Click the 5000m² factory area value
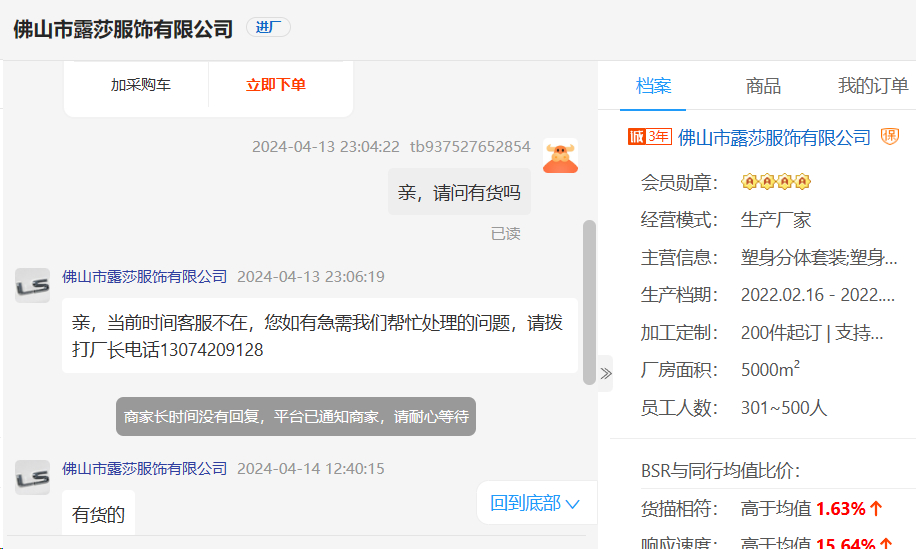The image size is (916, 549). [770, 369]
